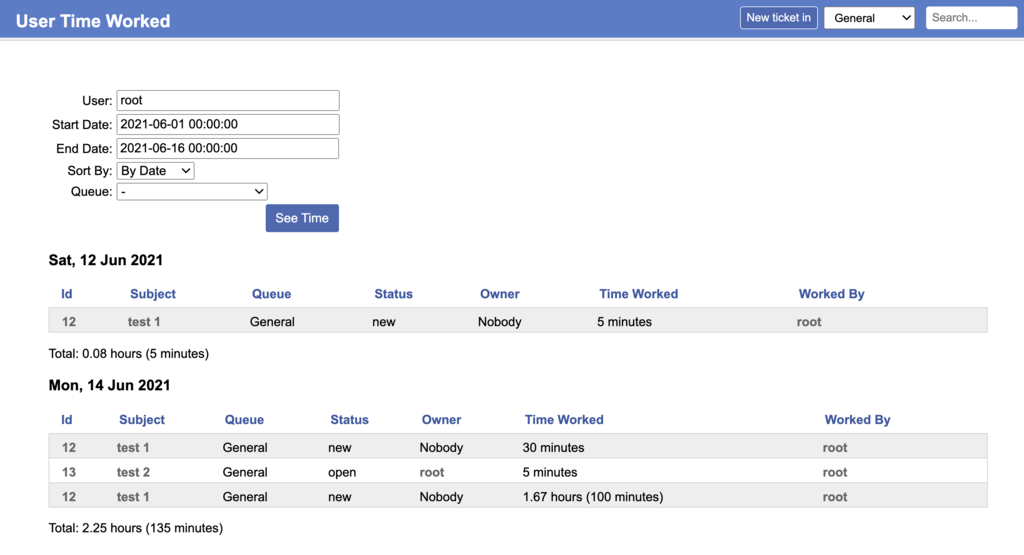
Task: Click Subject header in Mon 14 Jun table
Action: [142, 420]
